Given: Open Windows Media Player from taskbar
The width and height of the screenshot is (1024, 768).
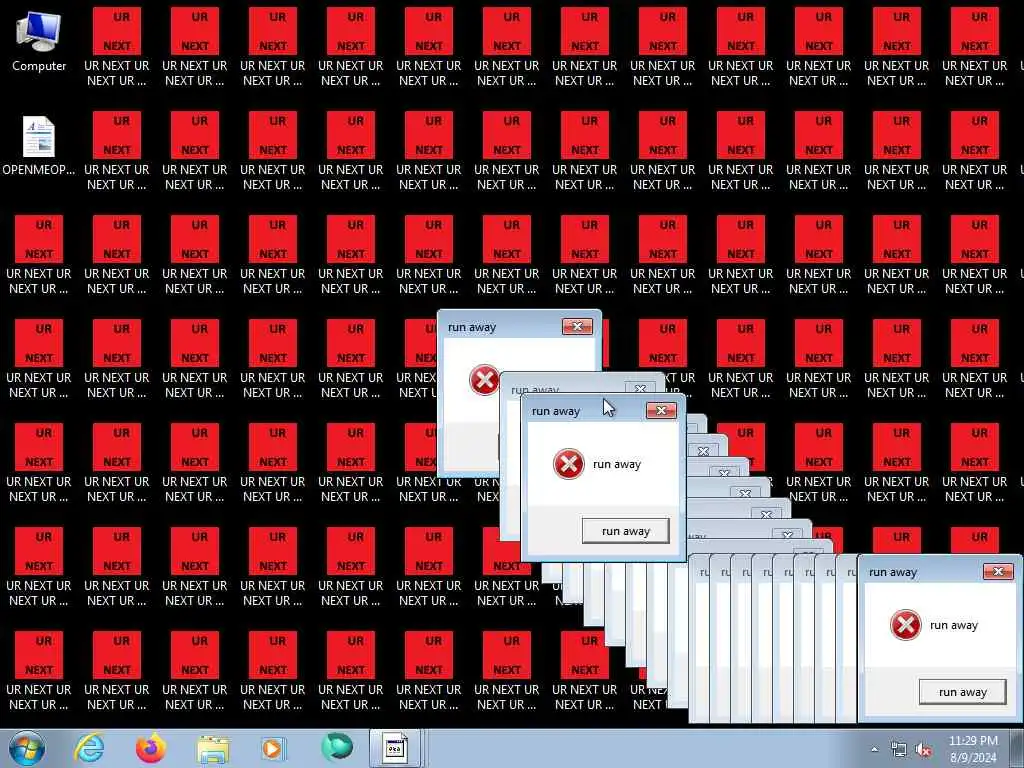Looking at the screenshot, I should pos(272,748).
